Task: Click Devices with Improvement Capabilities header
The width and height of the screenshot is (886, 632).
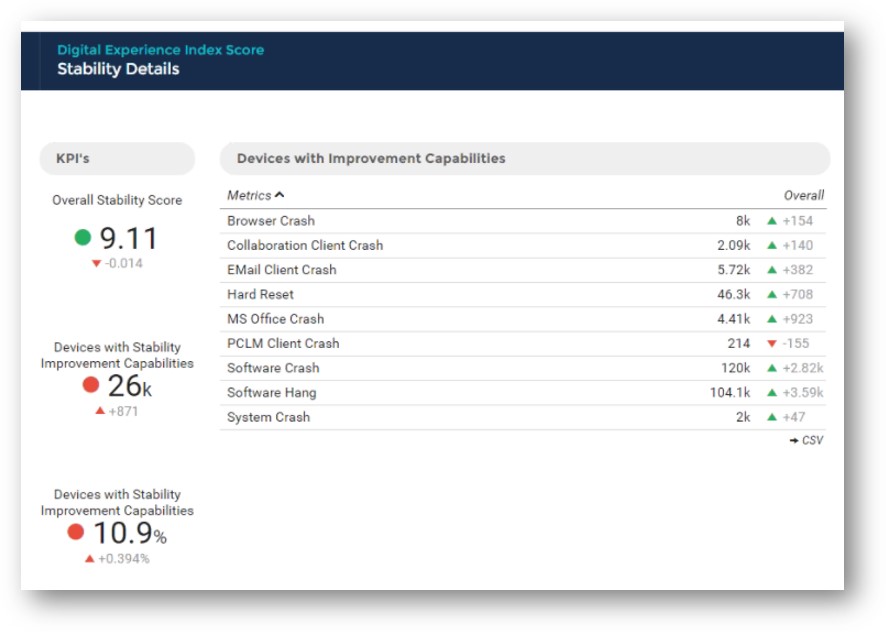Action: pos(371,158)
